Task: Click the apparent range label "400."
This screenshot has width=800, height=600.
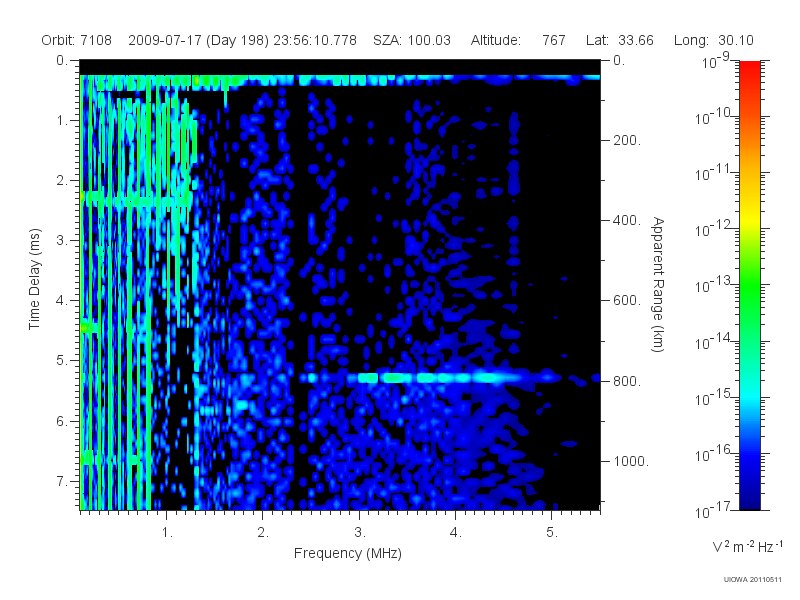Action: [x=627, y=220]
